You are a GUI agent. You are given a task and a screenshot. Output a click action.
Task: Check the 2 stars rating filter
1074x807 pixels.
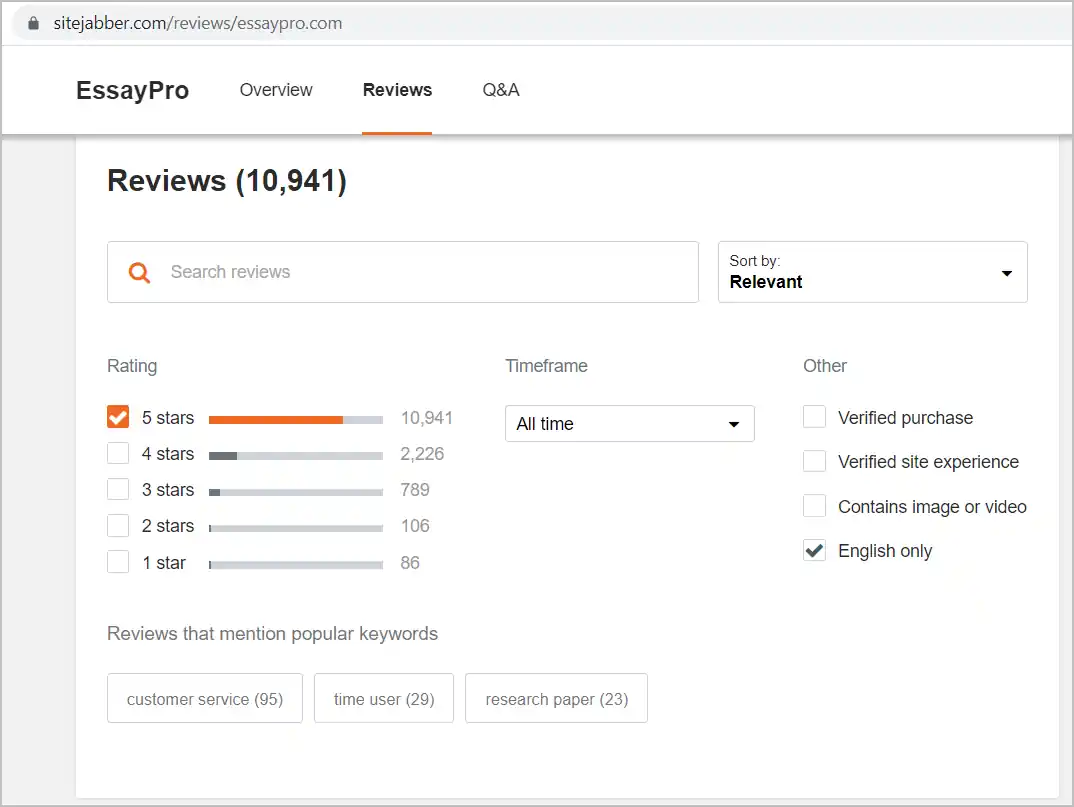coord(118,525)
